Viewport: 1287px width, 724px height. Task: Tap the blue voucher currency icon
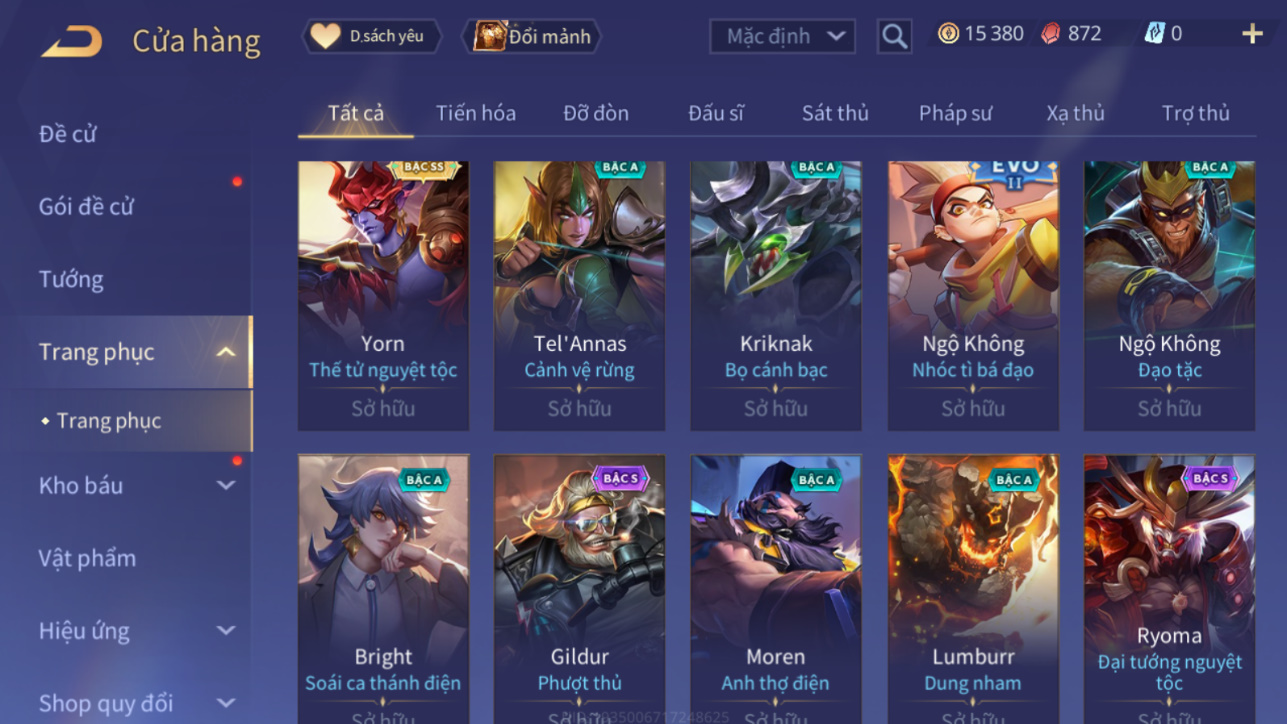(1154, 34)
